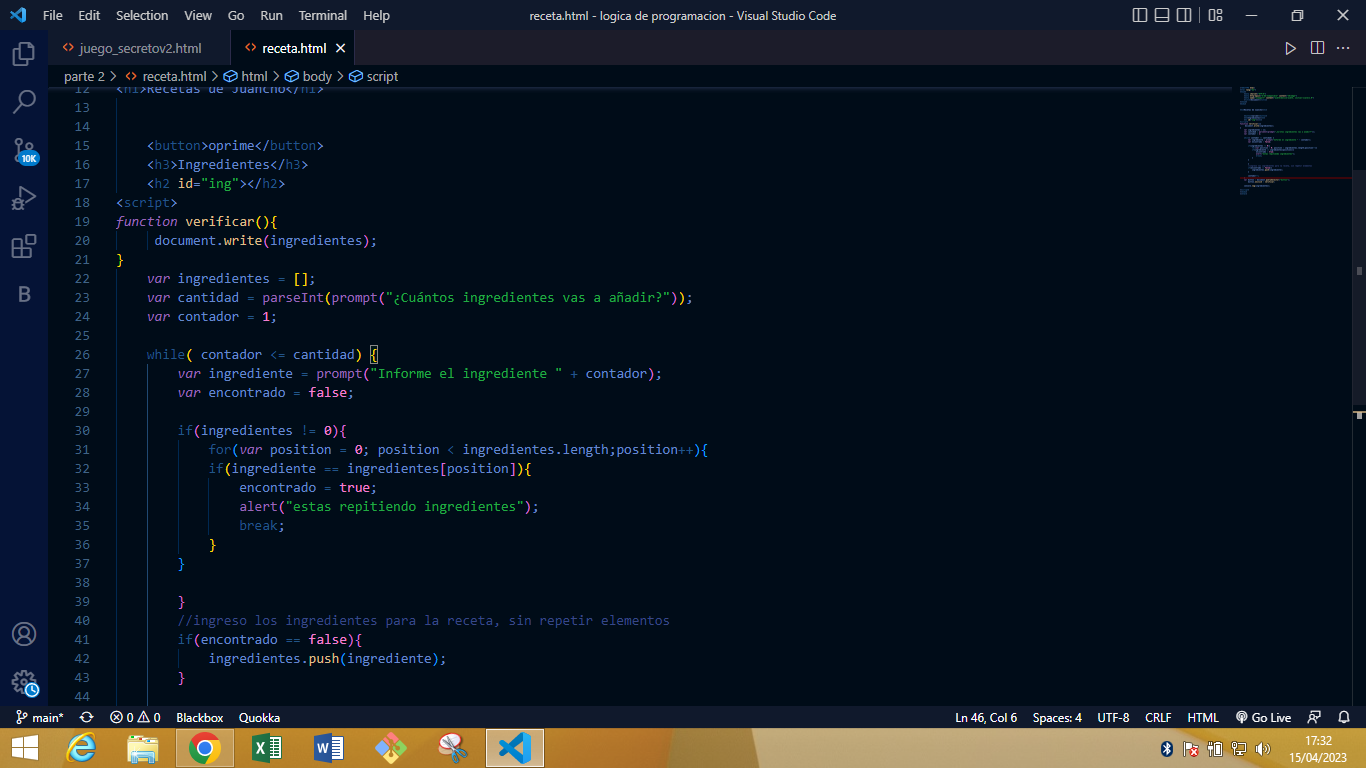
Task: Open the Run menu
Action: tap(271, 15)
